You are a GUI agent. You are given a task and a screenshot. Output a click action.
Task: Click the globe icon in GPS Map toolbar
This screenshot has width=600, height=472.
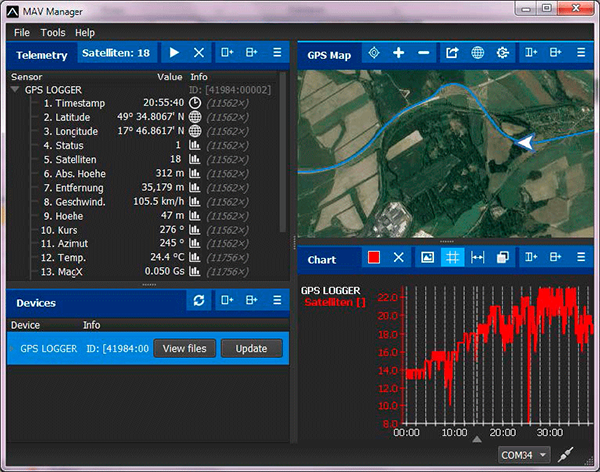tap(478, 53)
